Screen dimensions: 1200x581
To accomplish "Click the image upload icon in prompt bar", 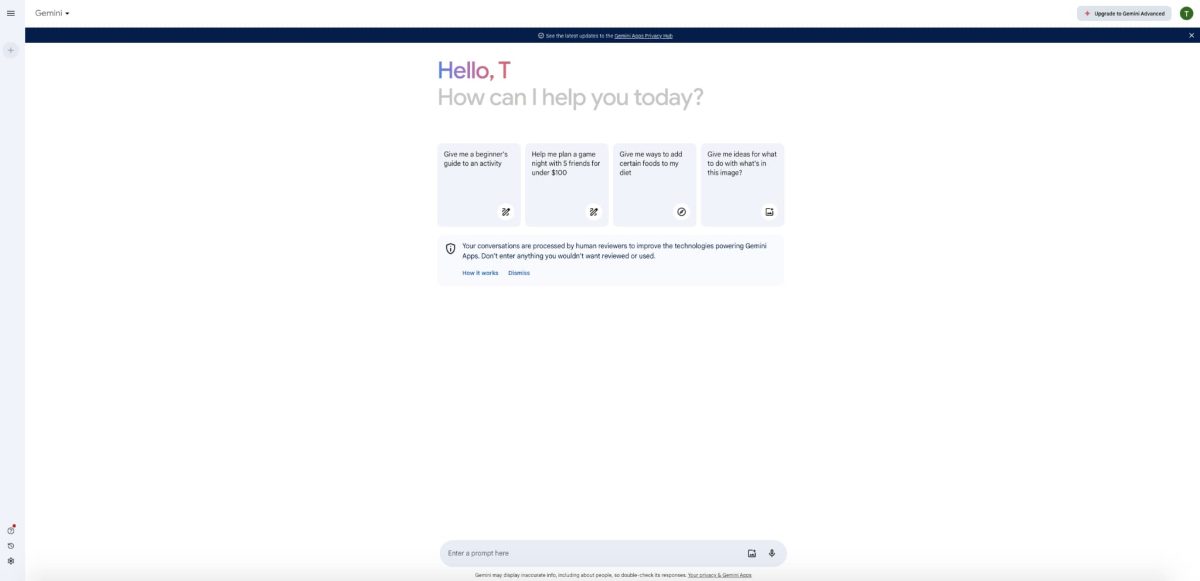I will 749,551.
